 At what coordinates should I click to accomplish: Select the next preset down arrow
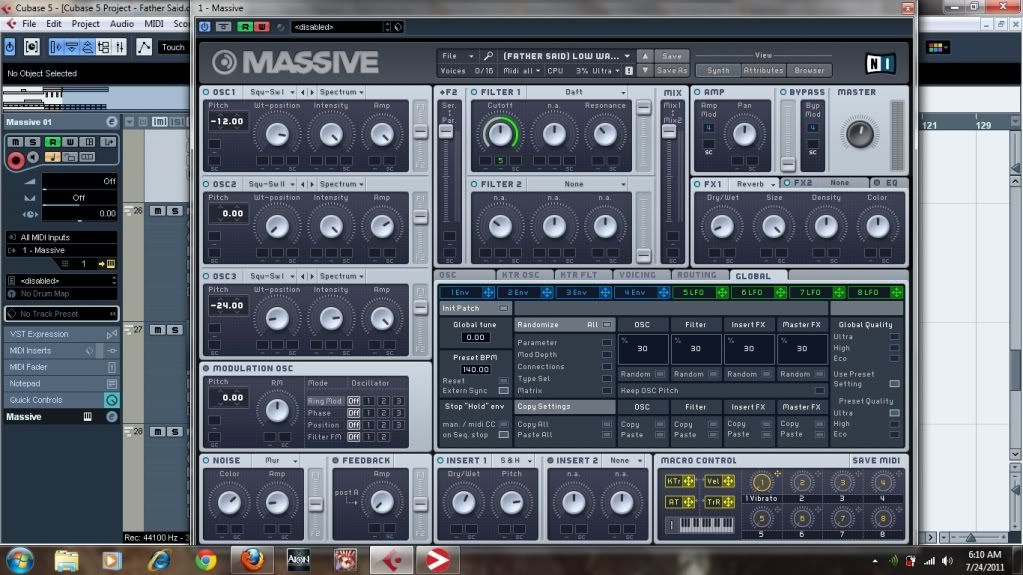tap(645, 70)
